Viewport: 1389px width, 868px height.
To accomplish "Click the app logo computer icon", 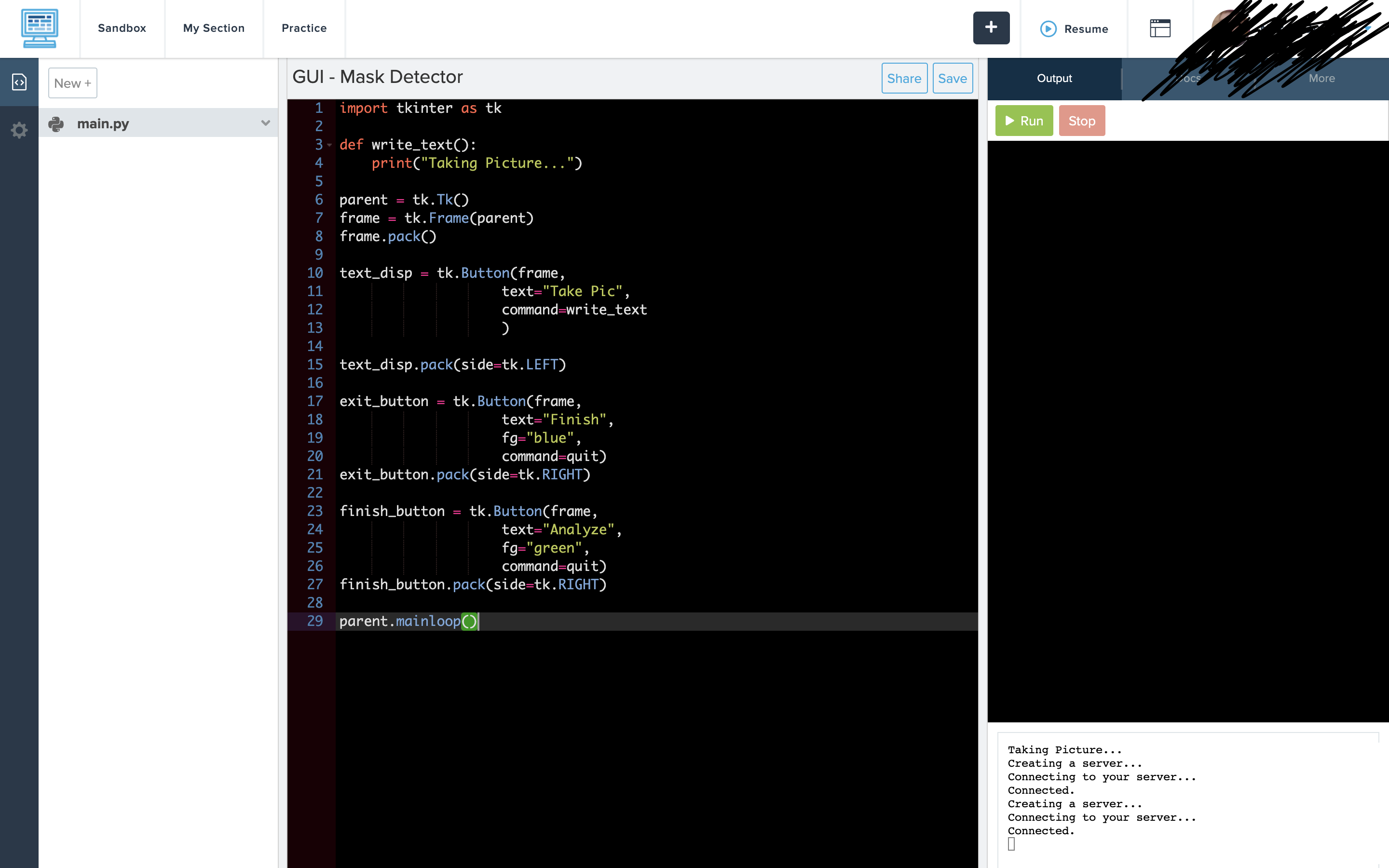I will coord(39,28).
